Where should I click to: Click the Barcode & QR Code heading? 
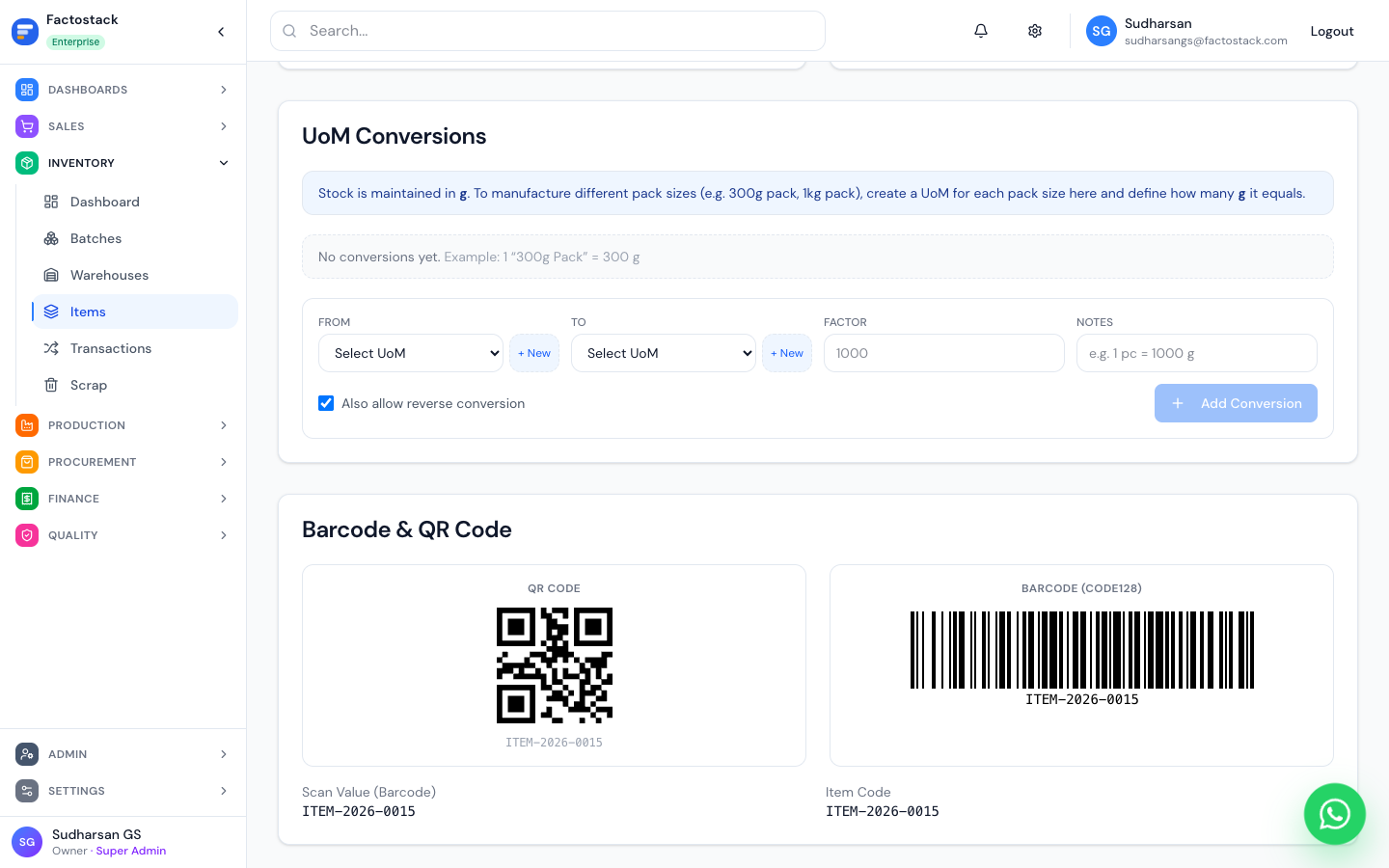407,529
